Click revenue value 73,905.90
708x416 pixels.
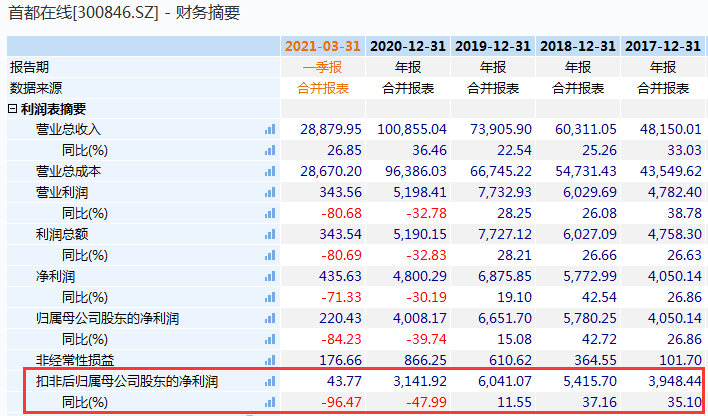click(501, 130)
